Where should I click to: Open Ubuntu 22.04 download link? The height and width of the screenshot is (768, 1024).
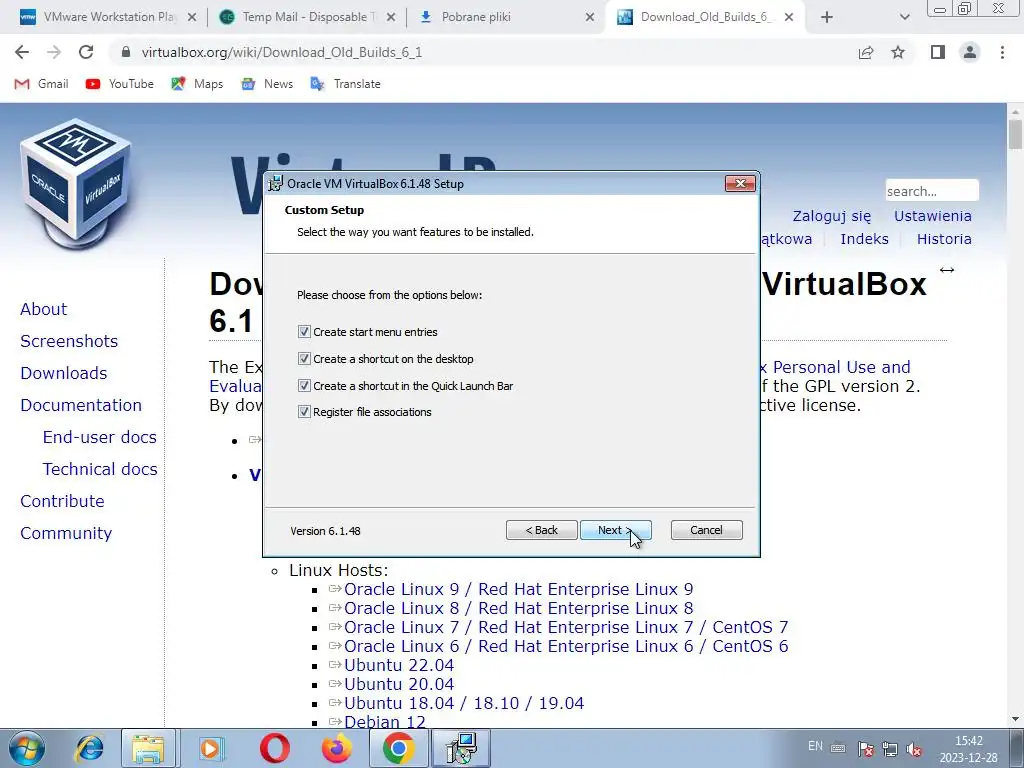coord(399,665)
